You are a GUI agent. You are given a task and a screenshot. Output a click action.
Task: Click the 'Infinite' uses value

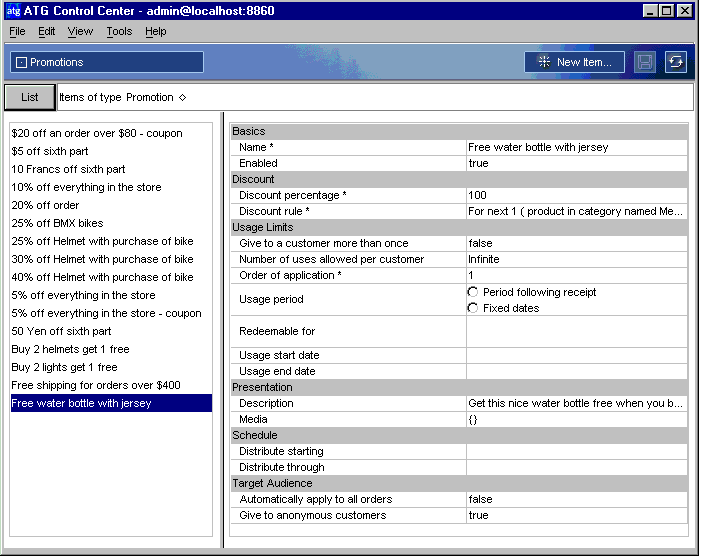tap(577, 259)
